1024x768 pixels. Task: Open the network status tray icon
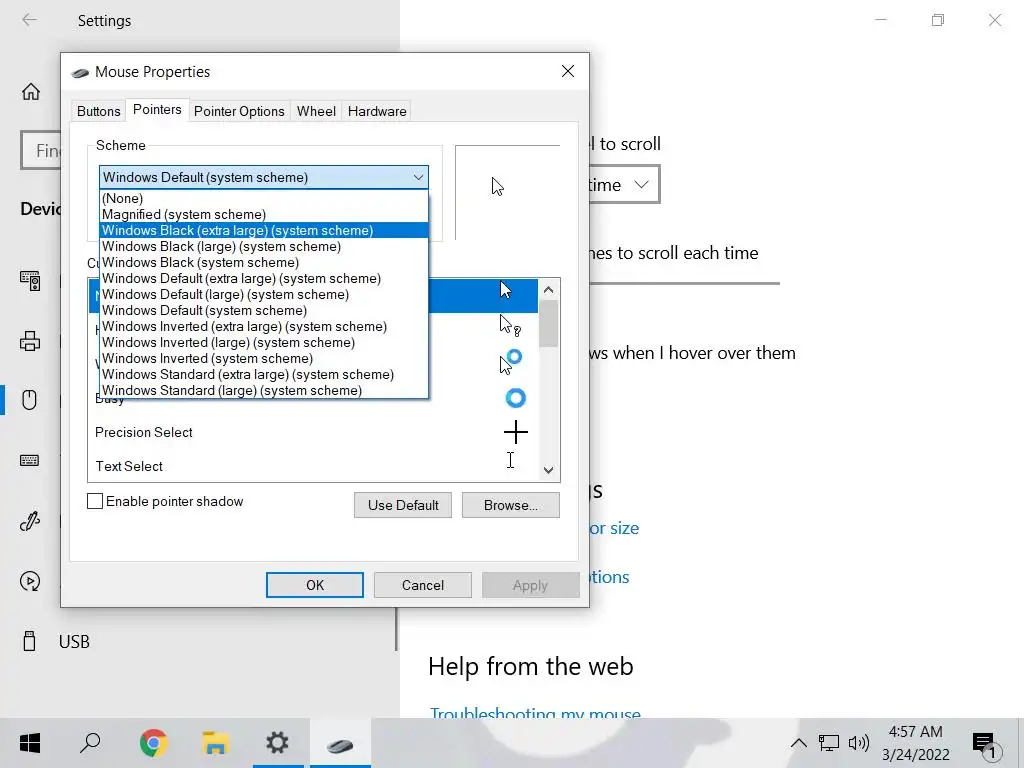[x=829, y=743]
